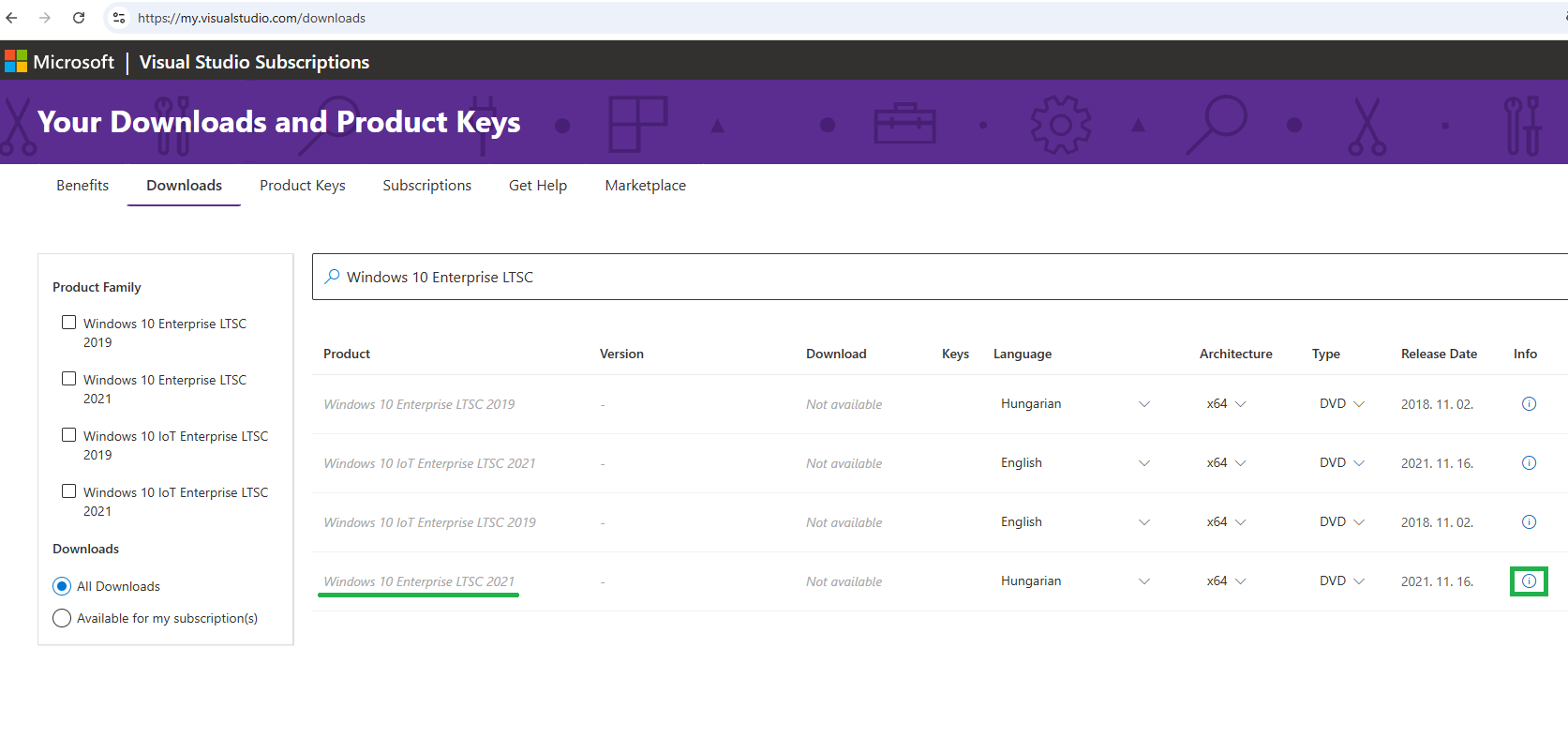Click release date 2021. 11. 16. in last row
This screenshot has width=1568, height=739.
coord(1437,581)
